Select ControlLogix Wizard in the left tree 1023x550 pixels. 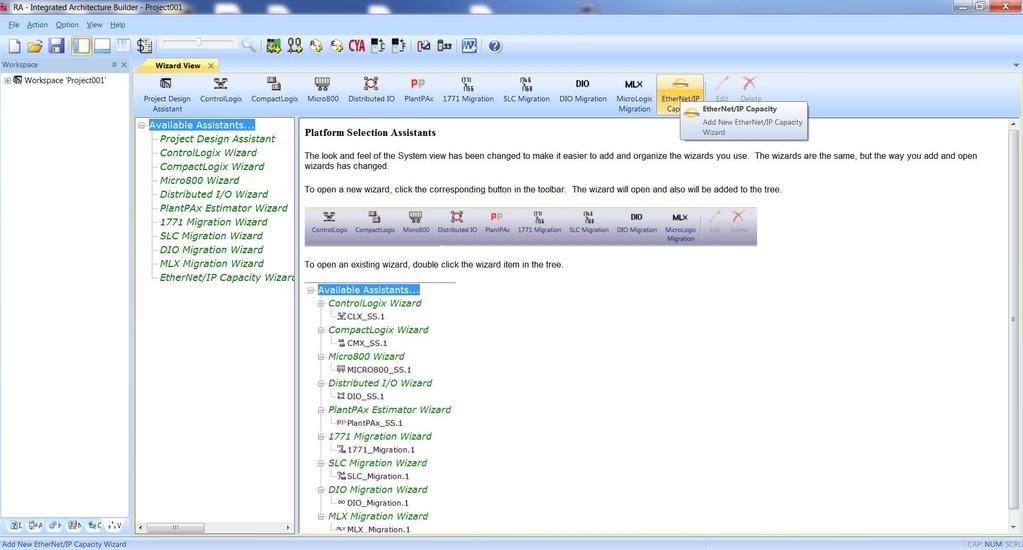(208, 153)
